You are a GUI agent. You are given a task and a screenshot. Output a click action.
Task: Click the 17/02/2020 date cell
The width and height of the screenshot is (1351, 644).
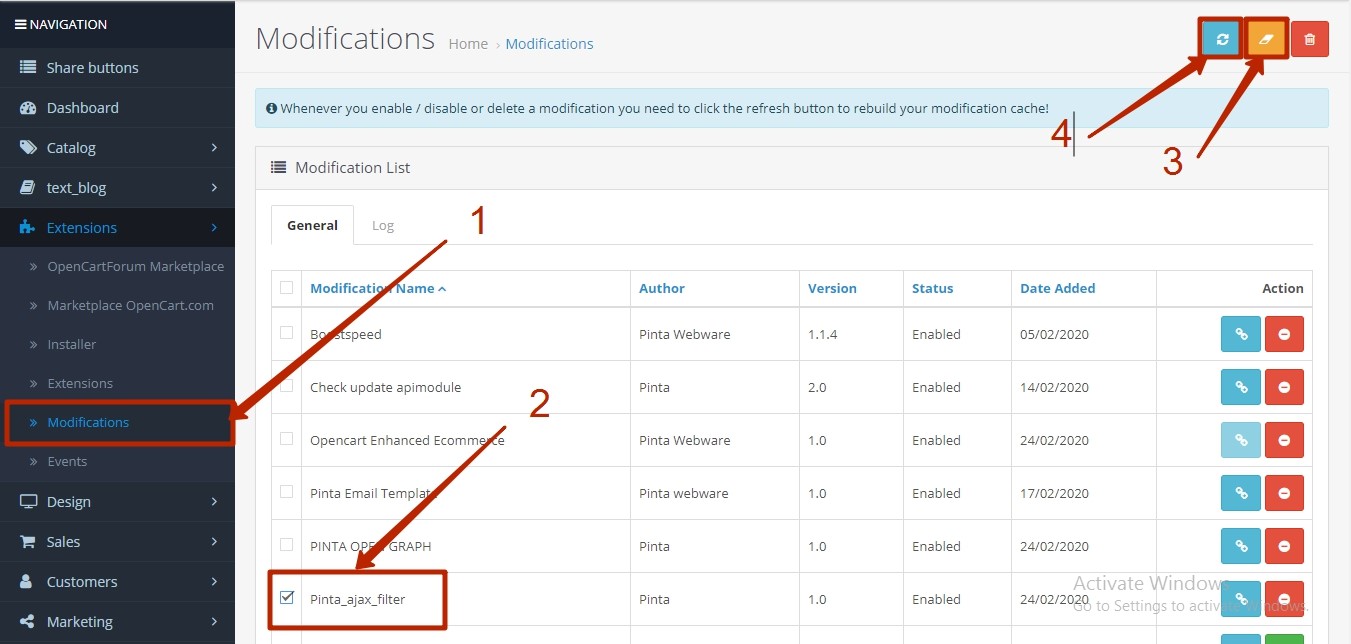1084,493
